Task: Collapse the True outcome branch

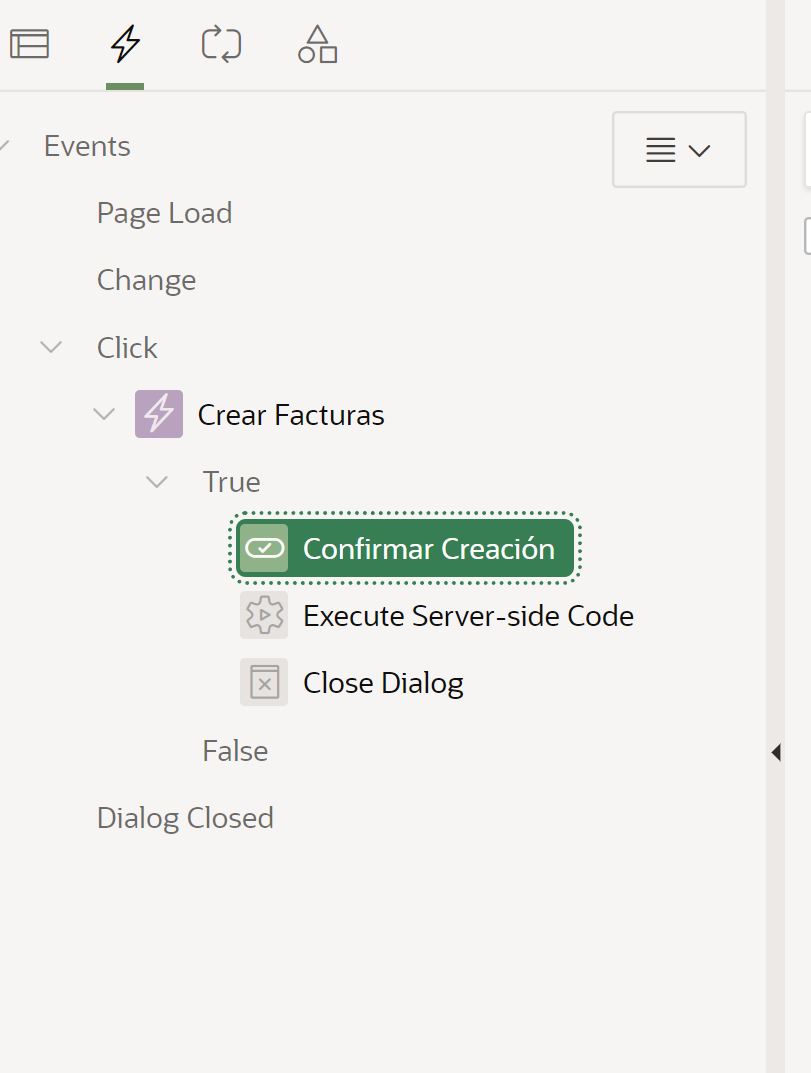Action: tap(157, 481)
